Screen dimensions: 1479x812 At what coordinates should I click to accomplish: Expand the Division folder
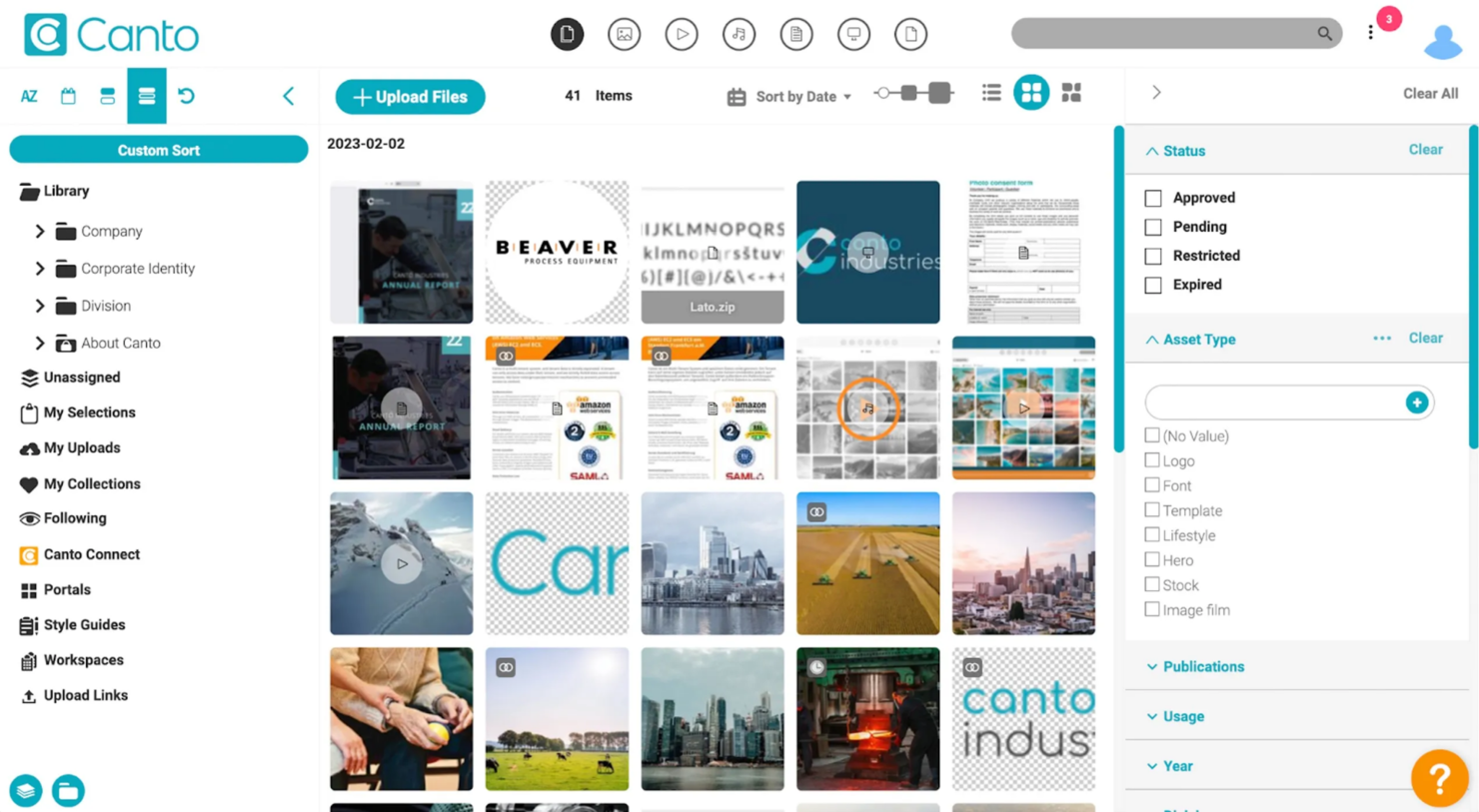click(40, 306)
